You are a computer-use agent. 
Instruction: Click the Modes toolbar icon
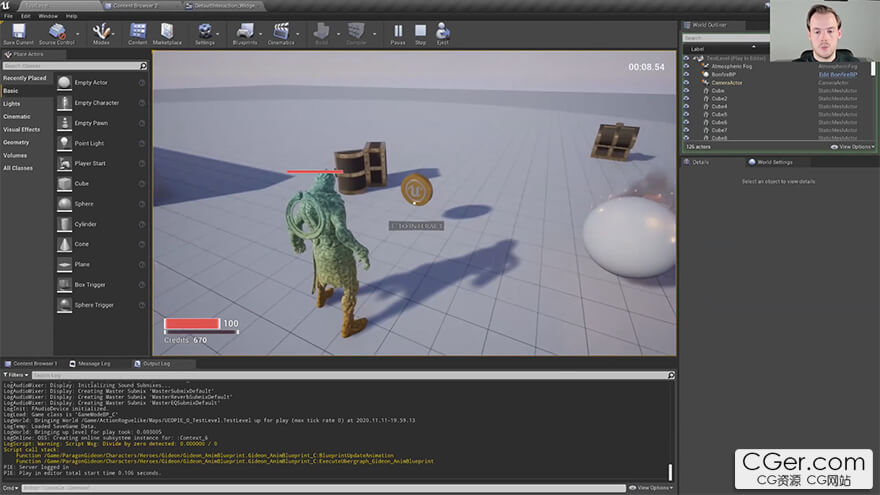tap(101, 31)
